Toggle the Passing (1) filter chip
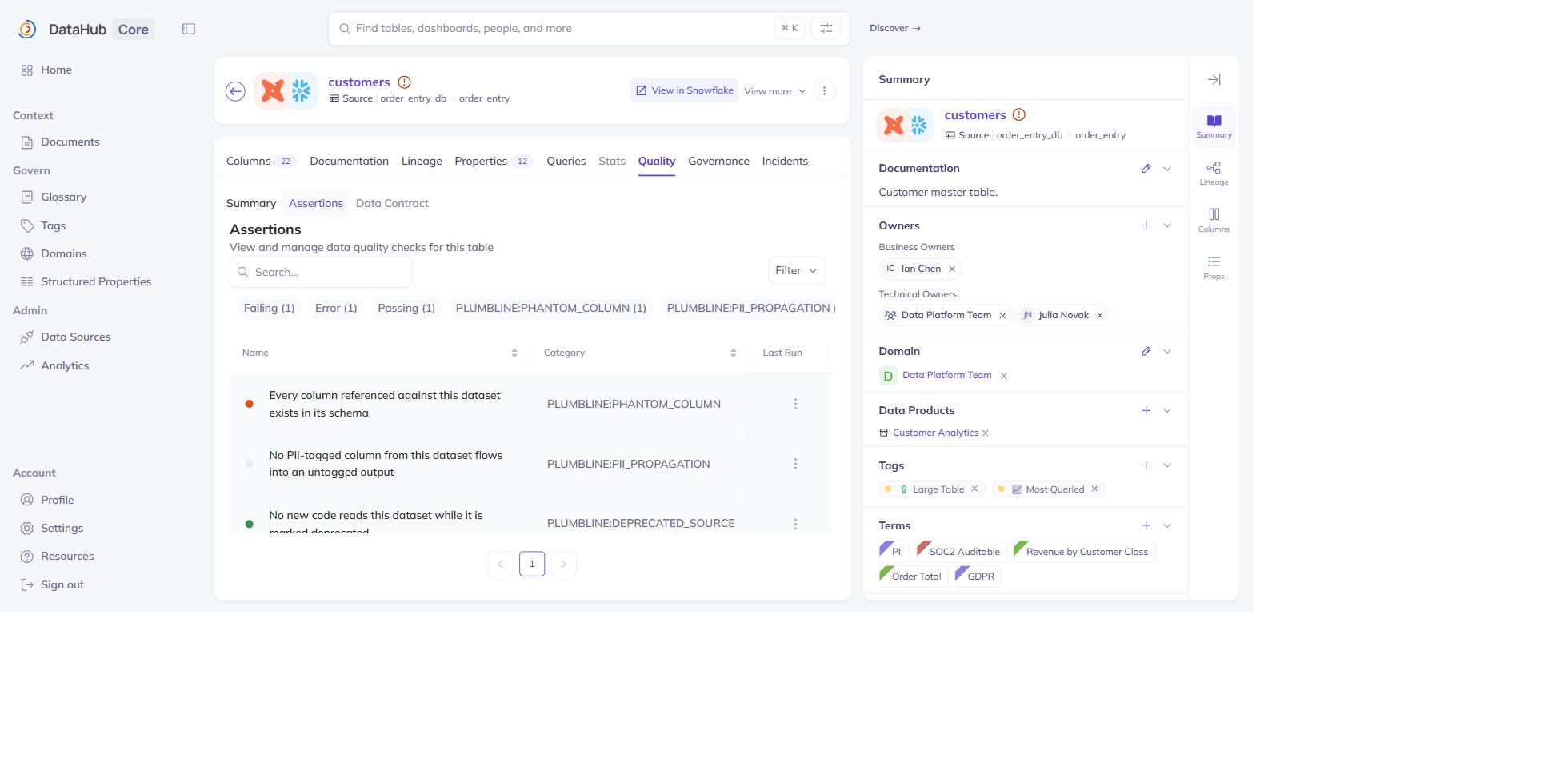This screenshot has height=766, width=1568. tap(406, 309)
